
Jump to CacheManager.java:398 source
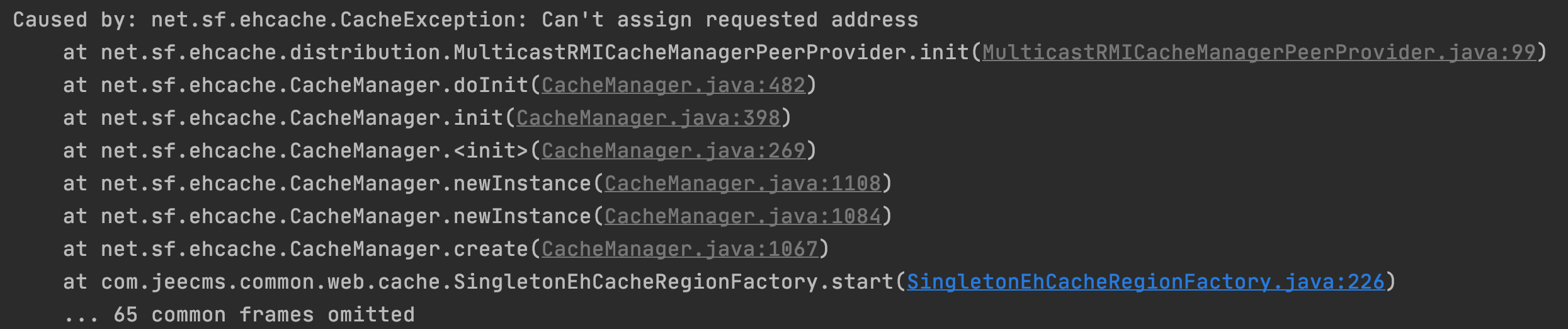coord(648,118)
